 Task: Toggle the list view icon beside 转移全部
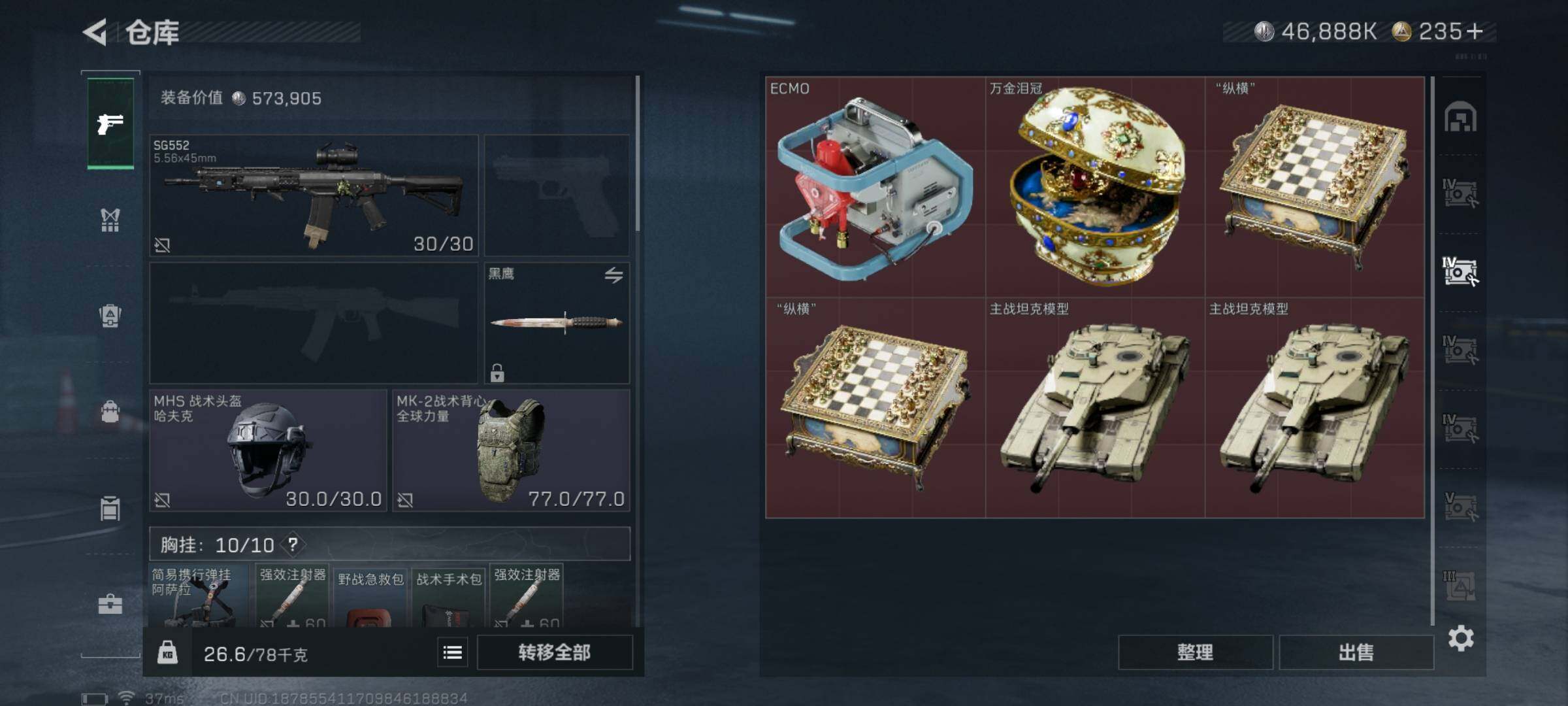point(452,652)
